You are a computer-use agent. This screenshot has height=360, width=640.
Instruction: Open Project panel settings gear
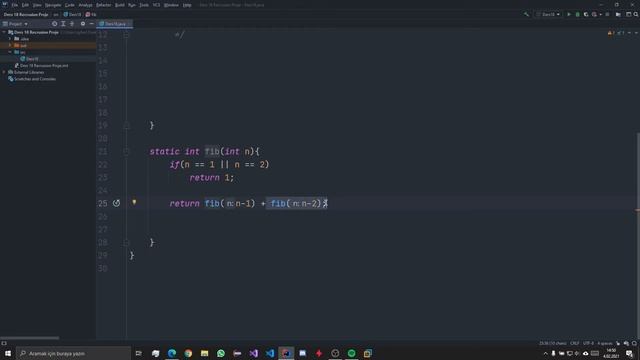pos(83,24)
